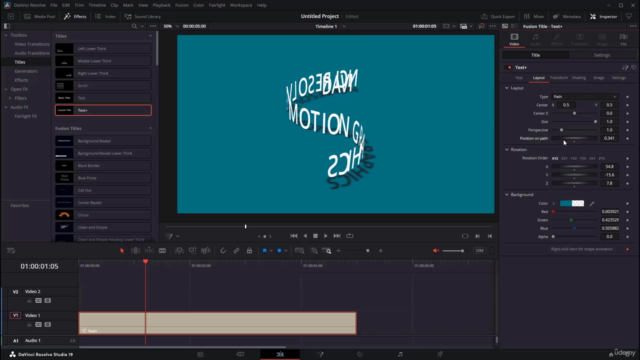Viewport: 640px width, 360px height.
Task: Switch to Layout tab in Text+
Action: point(538,78)
